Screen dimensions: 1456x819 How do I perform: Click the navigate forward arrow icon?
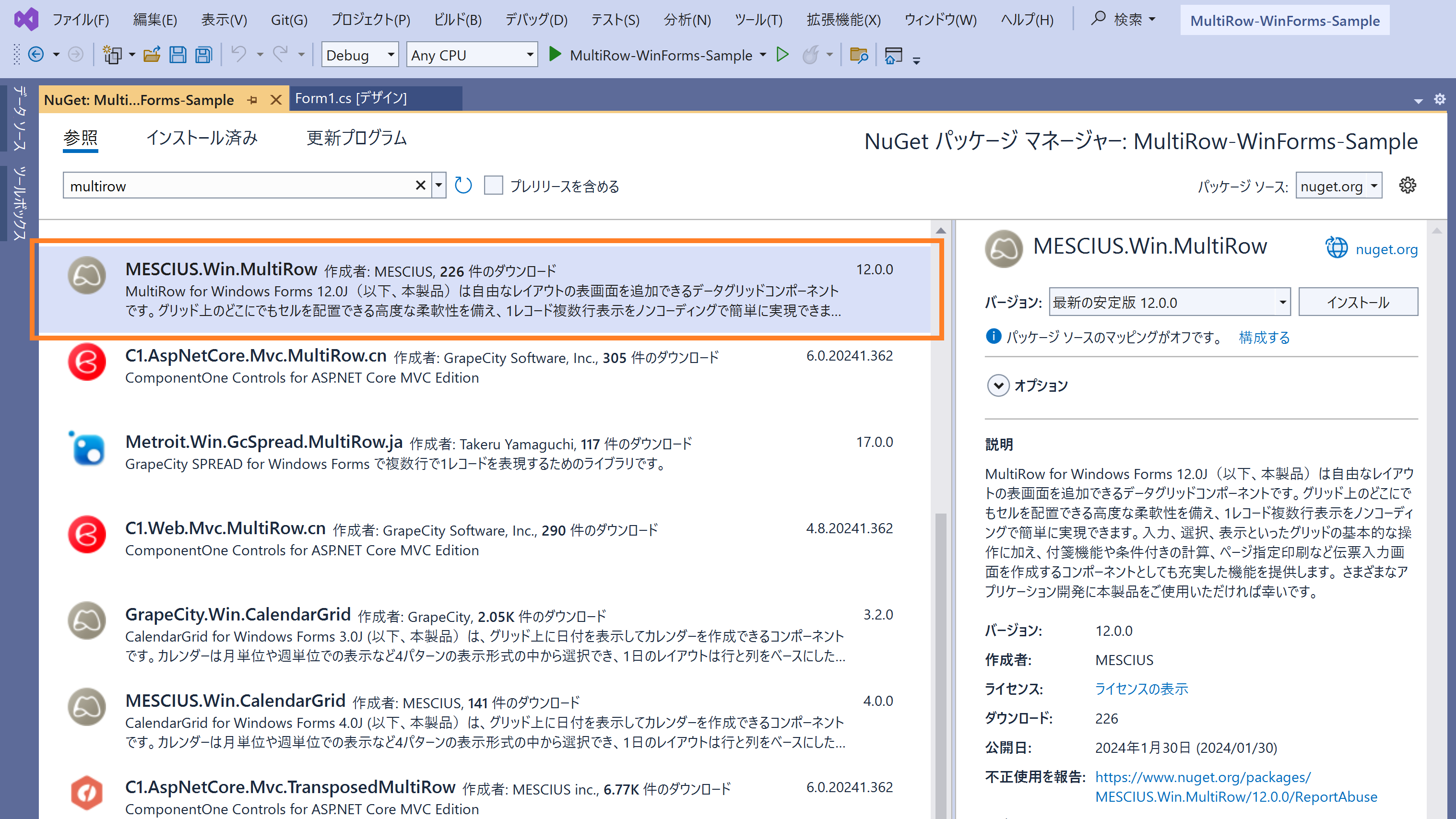point(75,55)
